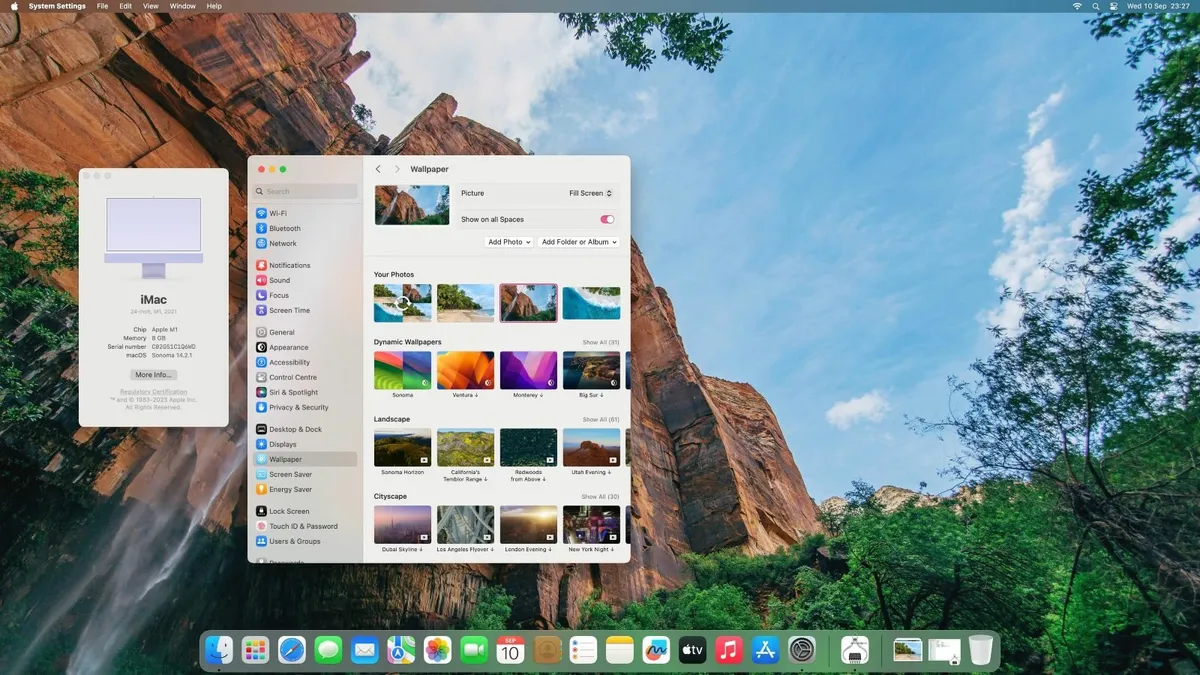The image size is (1200, 675).
Task: Turn off Show on all Spaces
Action: tap(607, 219)
